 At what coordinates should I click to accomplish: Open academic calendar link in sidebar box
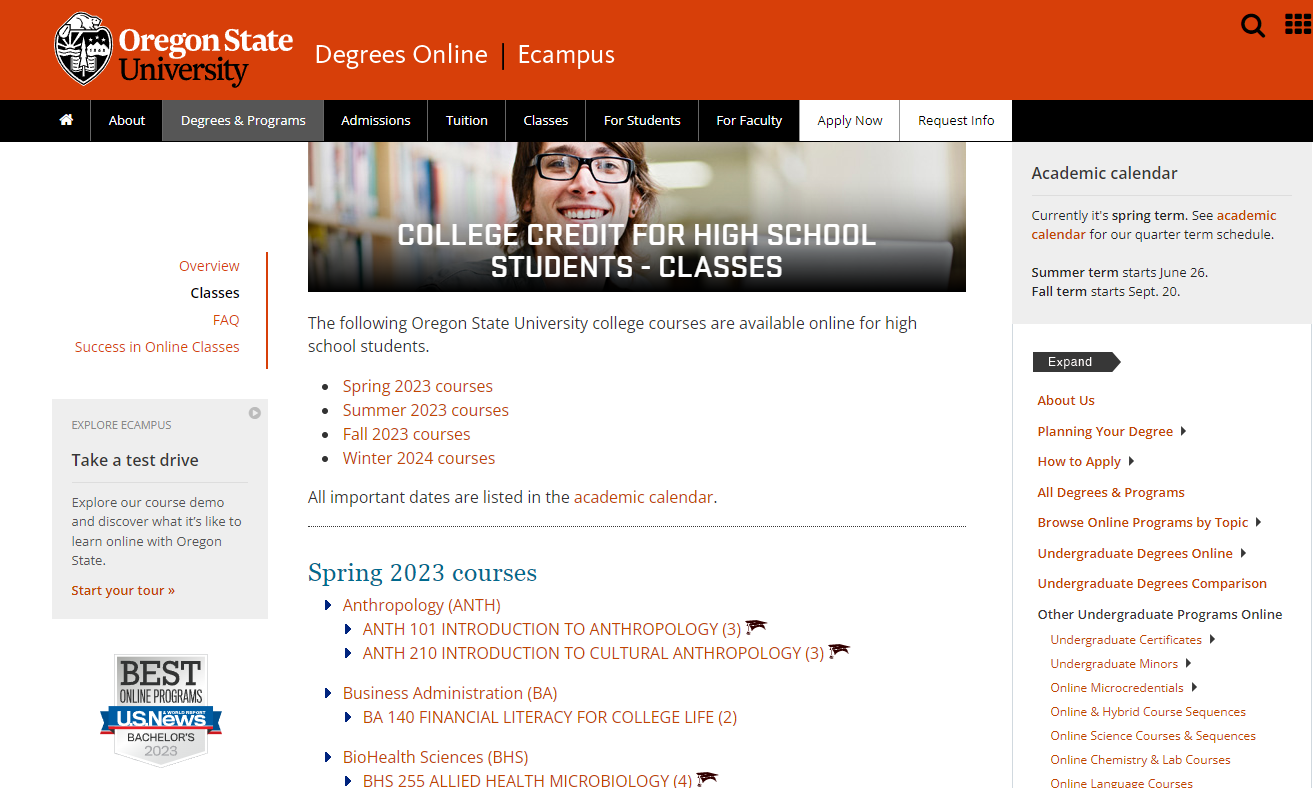1154,225
